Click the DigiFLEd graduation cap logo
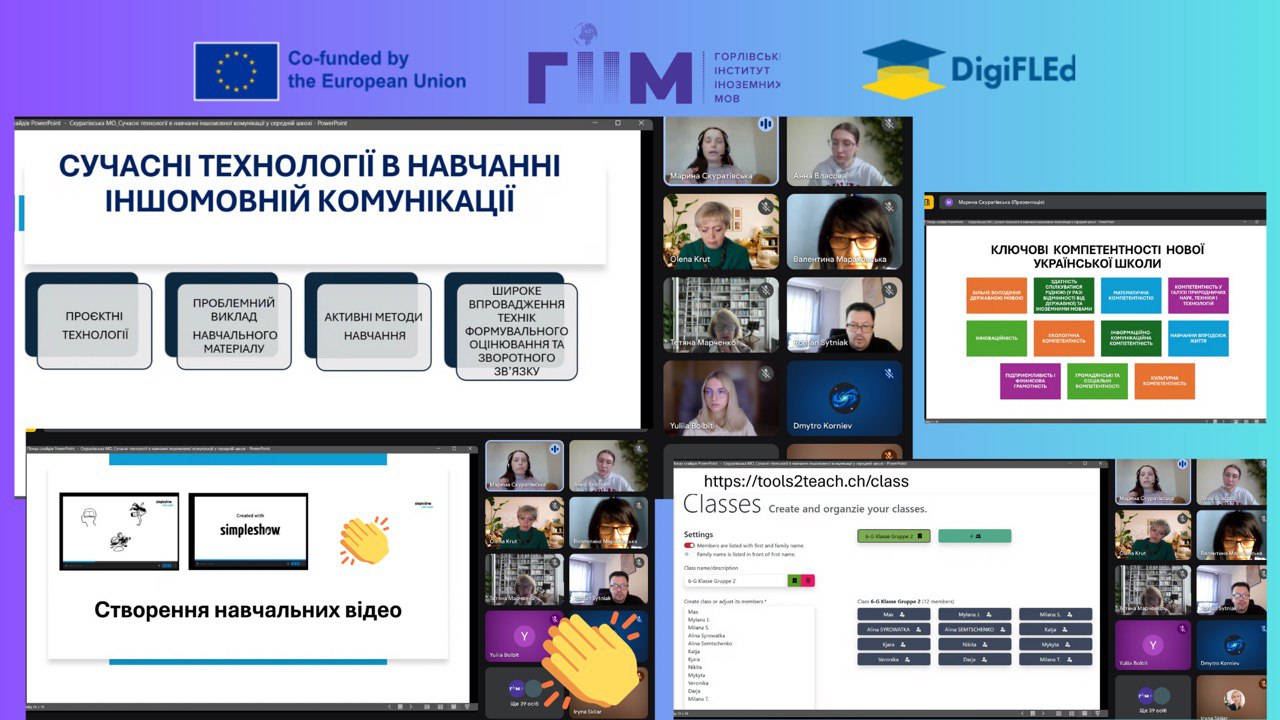The height and width of the screenshot is (720, 1280). (x=903, y=69)
